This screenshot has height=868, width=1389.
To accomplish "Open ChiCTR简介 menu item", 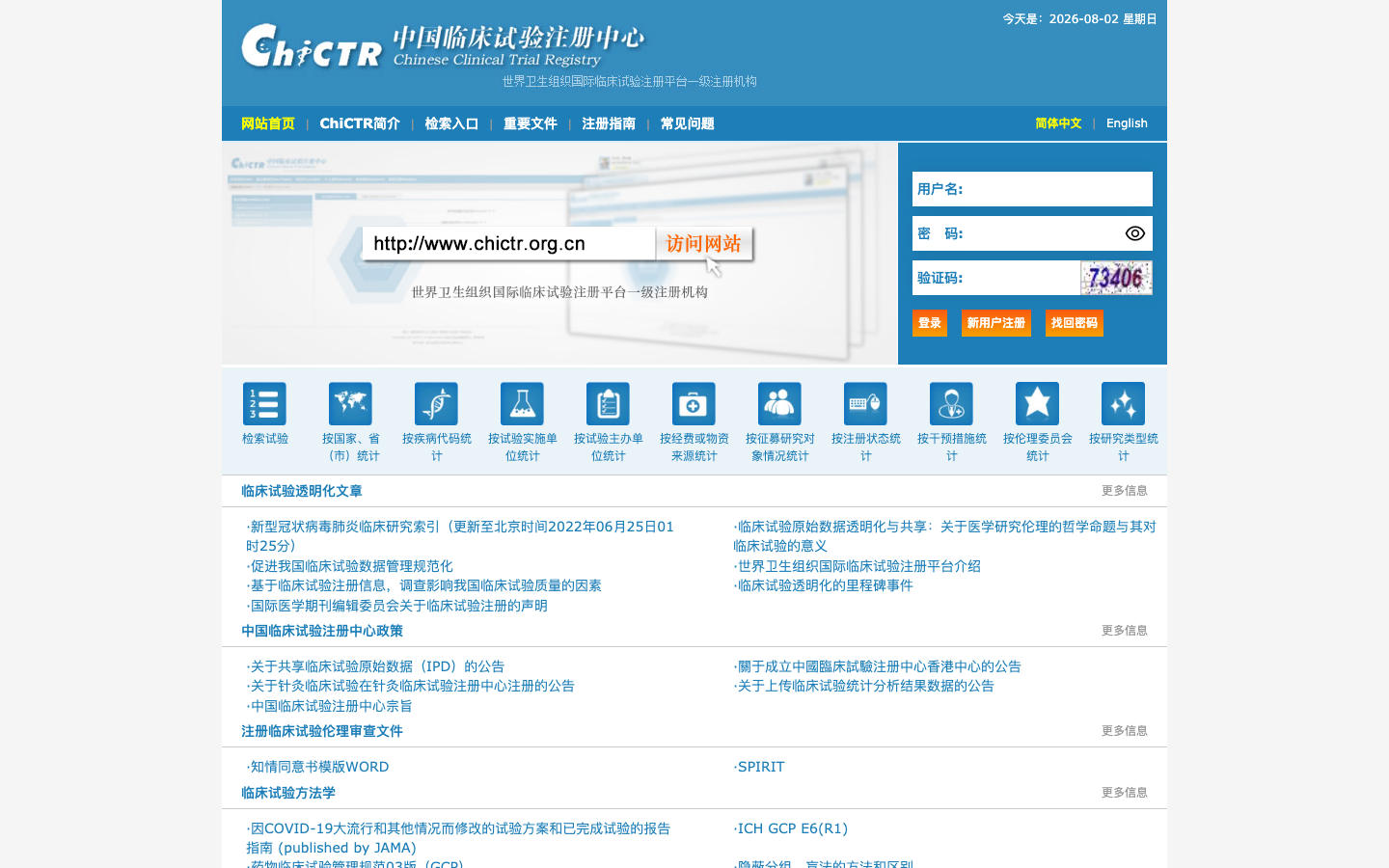I will click(360, 123).
